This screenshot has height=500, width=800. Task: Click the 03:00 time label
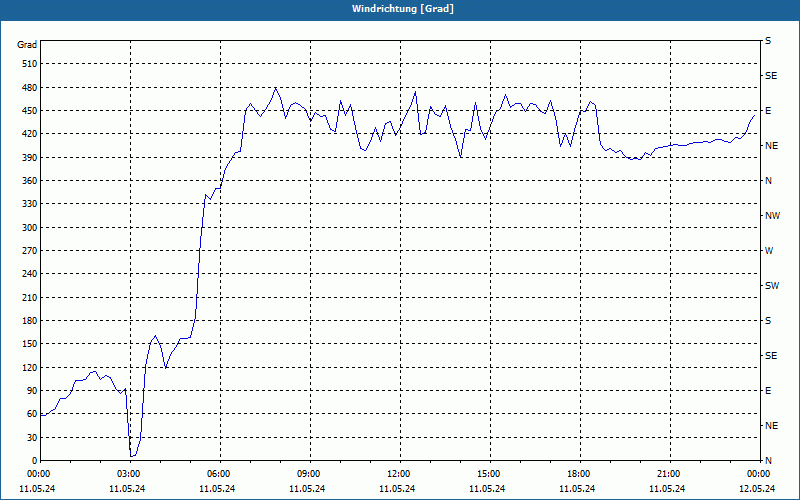click(127, 474)
